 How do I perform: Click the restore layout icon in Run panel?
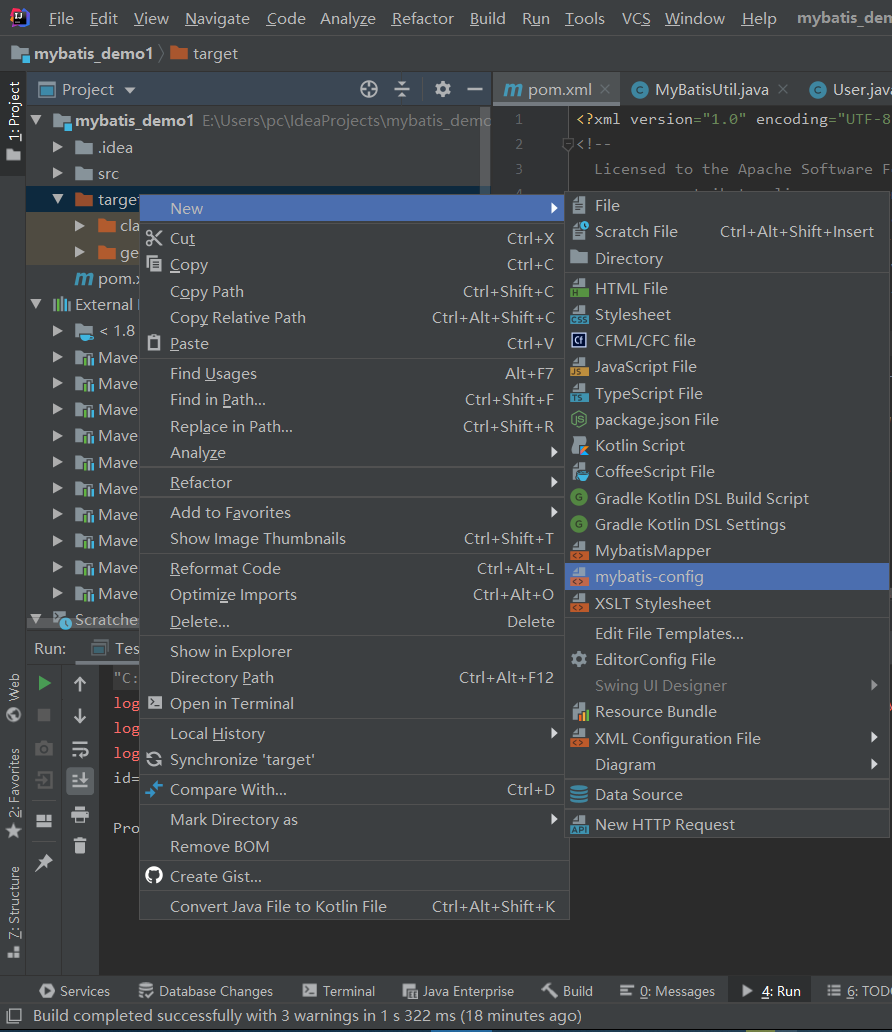[x=44, y=821]
